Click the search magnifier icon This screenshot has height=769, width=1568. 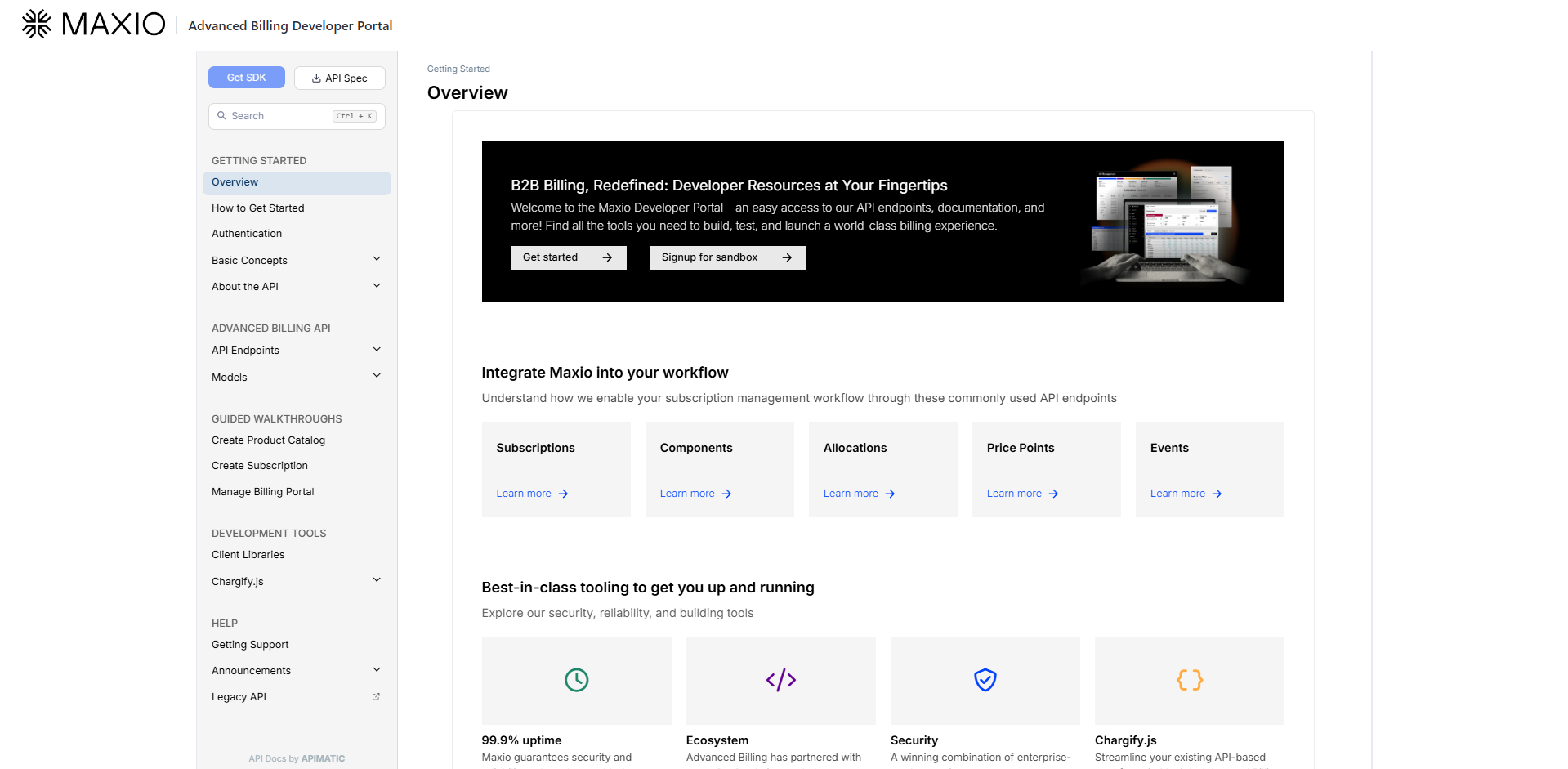(x=223, y=115)
